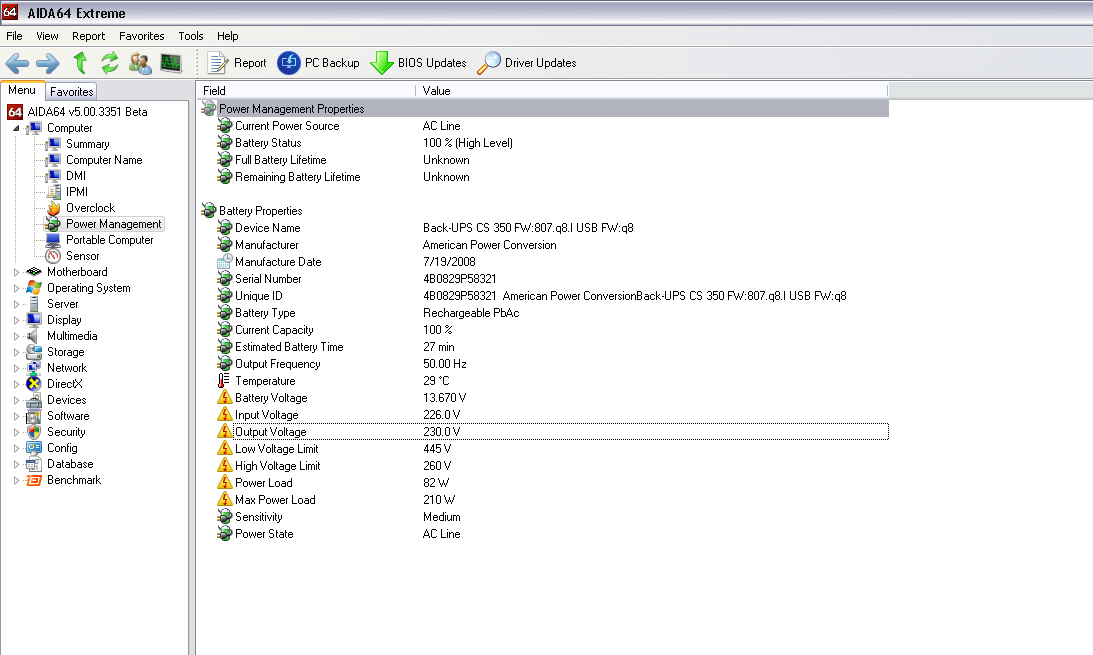Expand the Display tree node

tap(17, 320)
